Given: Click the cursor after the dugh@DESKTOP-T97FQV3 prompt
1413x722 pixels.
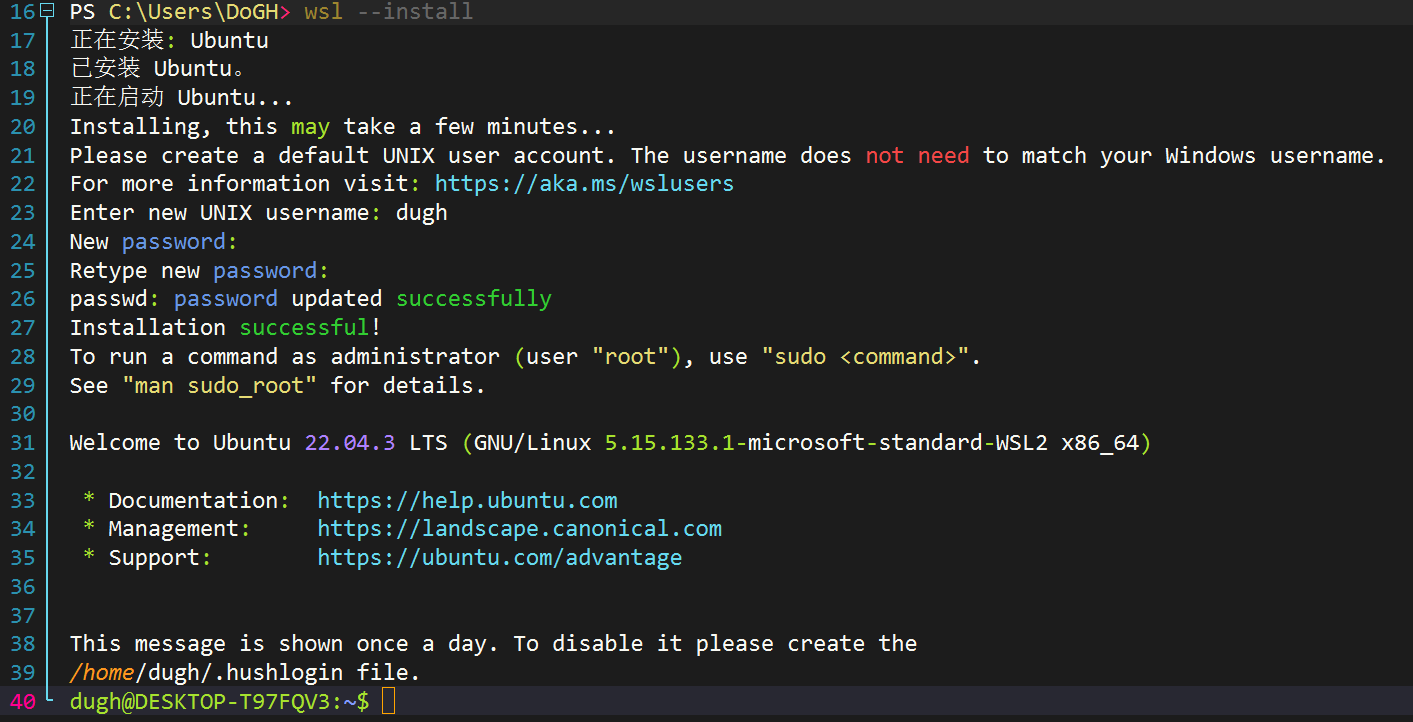Looking at the screenshot, I should tap(389, 702).
